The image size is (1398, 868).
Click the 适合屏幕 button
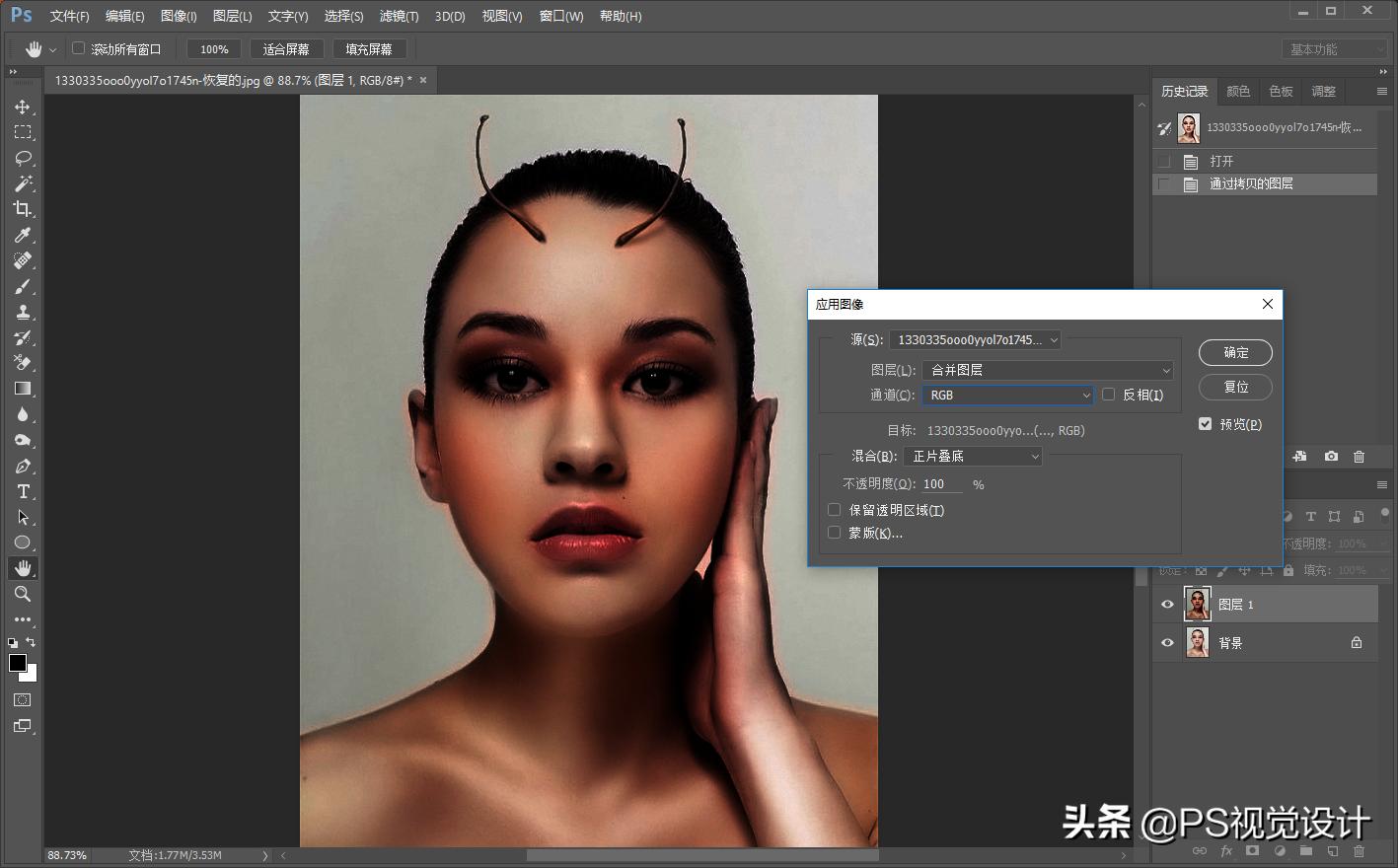click(x=286, y=49)
